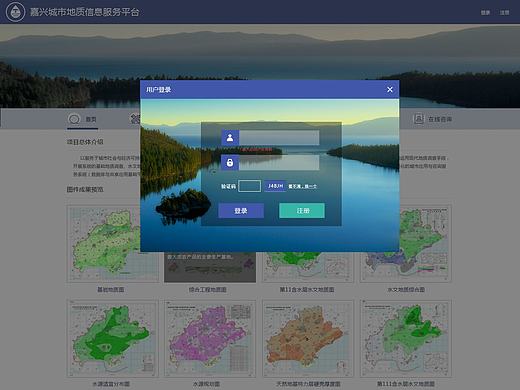The height and width of the screenshot is (390, 520).
Task: Click the platform logo icon in the header
Action: coord(15,12)
